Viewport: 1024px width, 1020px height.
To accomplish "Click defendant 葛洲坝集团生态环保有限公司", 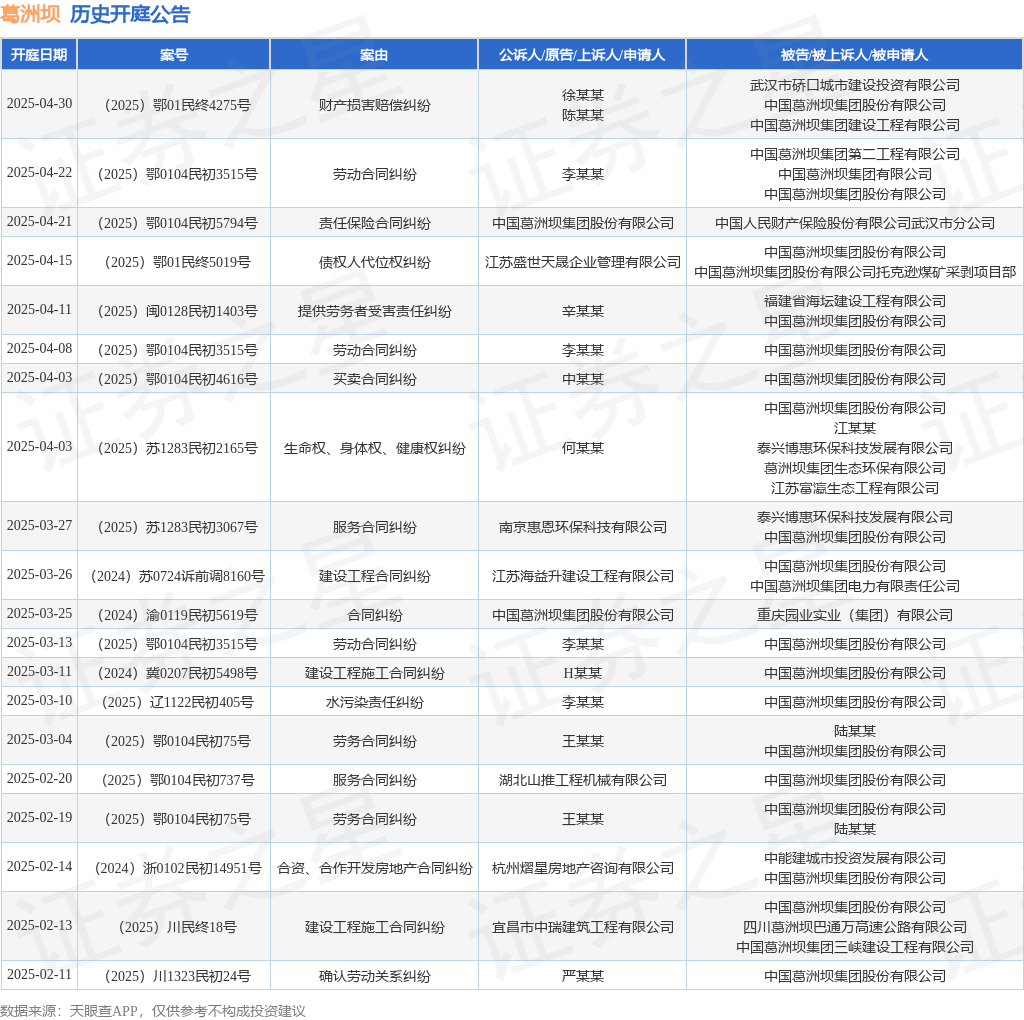I will click(x=854, y=468).
